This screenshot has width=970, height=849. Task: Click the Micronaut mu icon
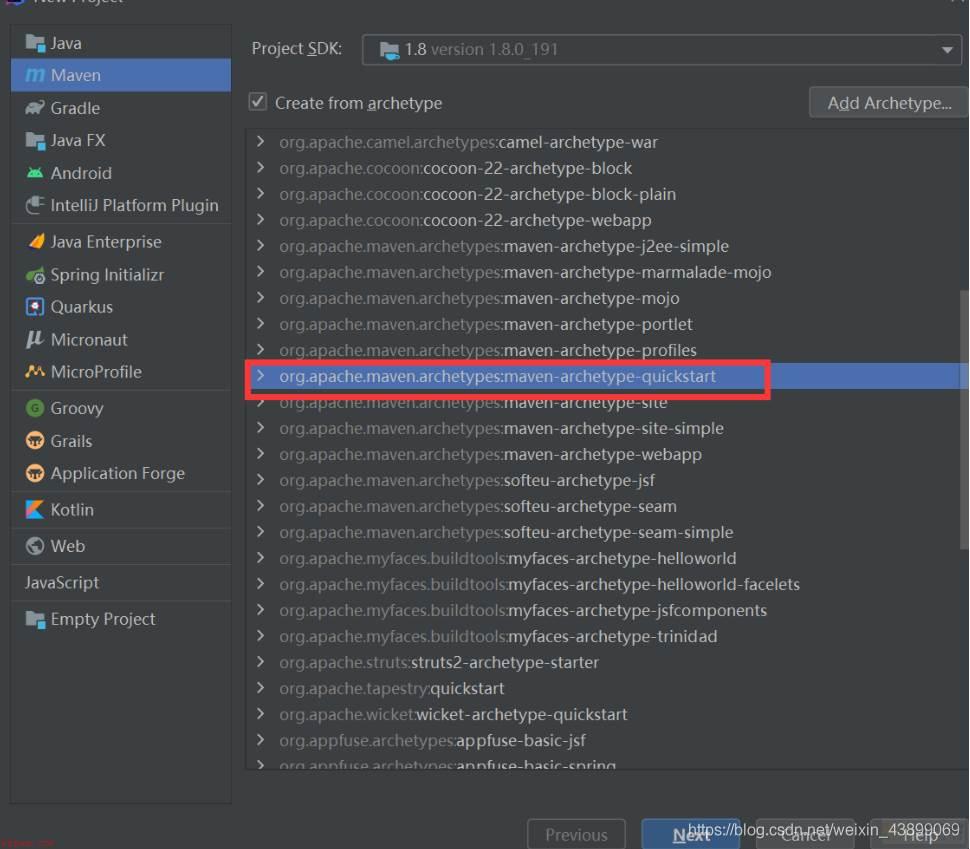35,339
